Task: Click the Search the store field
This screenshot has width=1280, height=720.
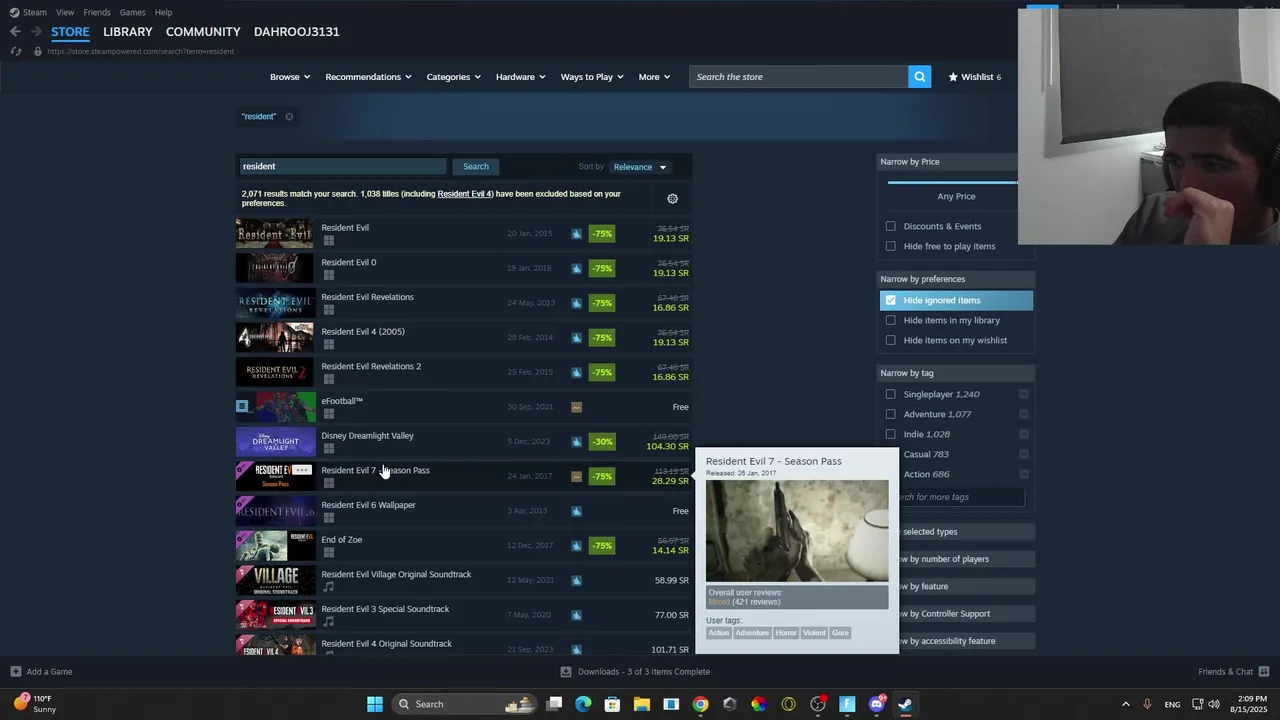Action: pos(798,77)
